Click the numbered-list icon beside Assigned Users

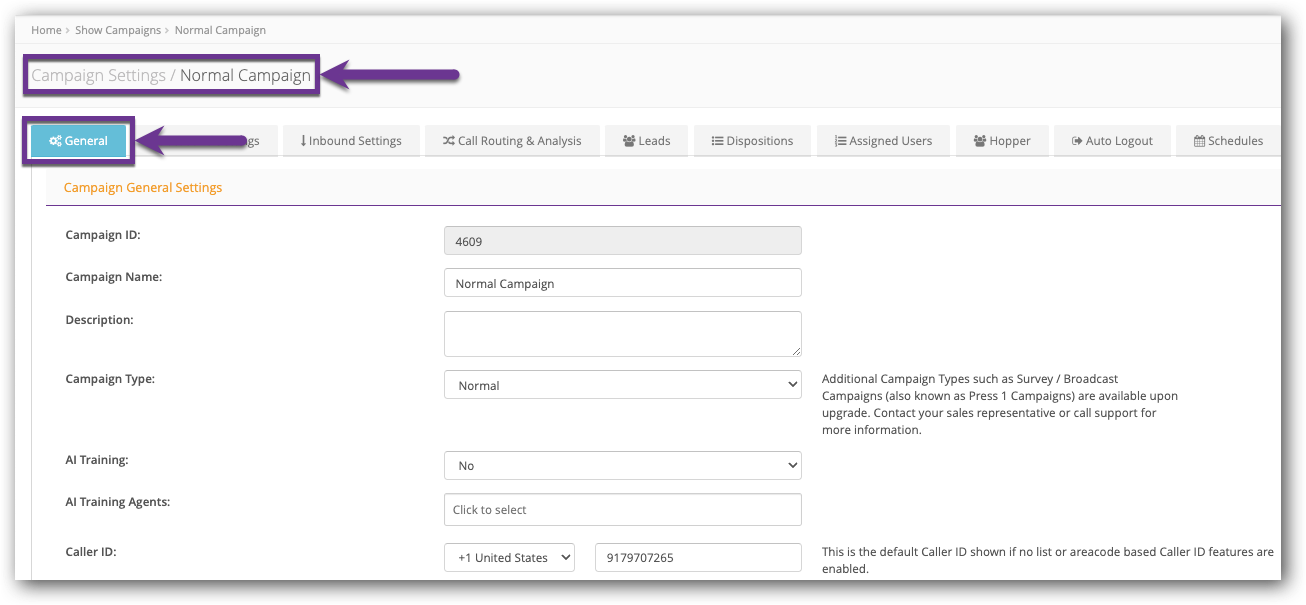point(840,141)
